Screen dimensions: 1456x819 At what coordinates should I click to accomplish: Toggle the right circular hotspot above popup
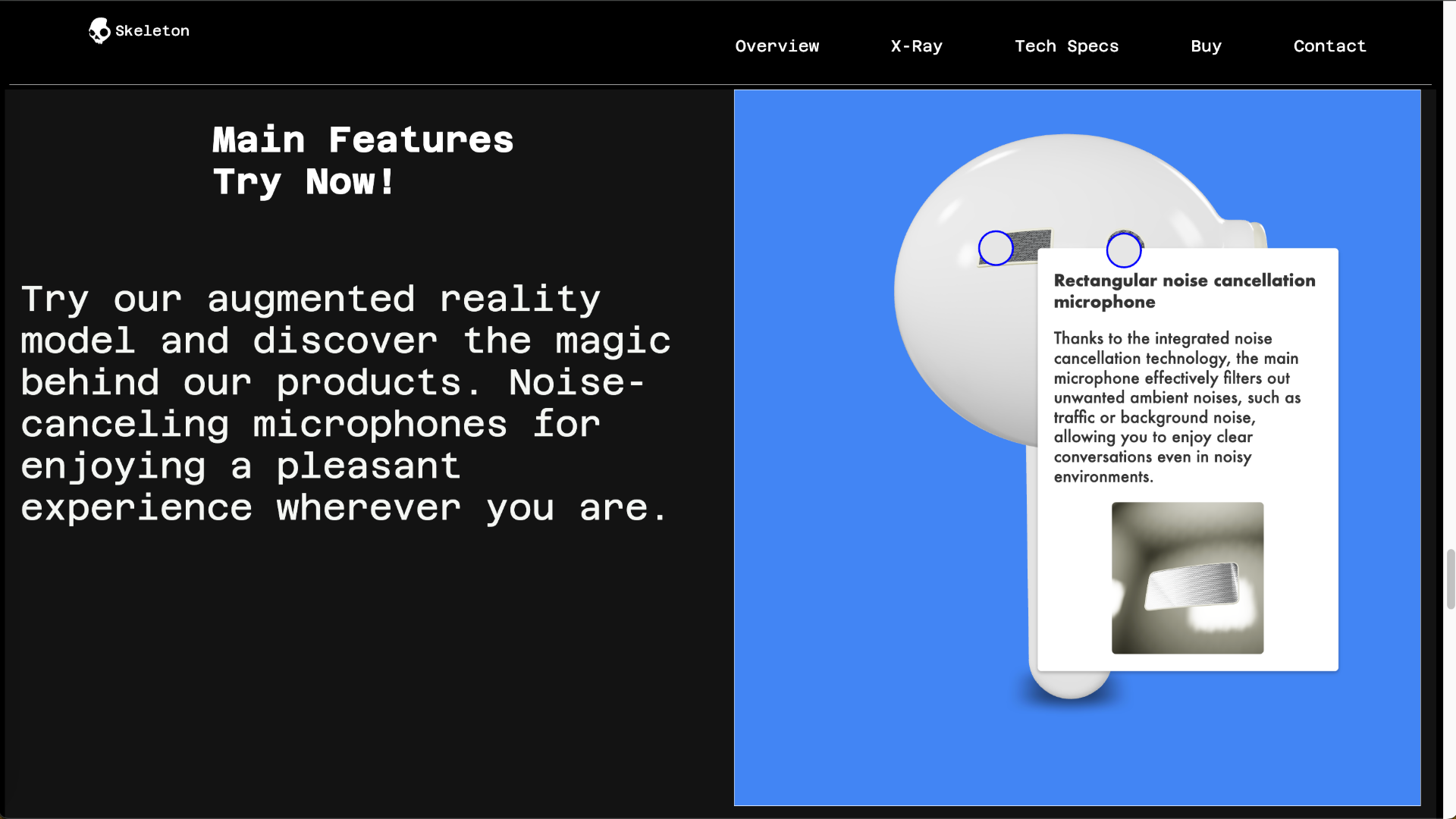point(1123,250)
